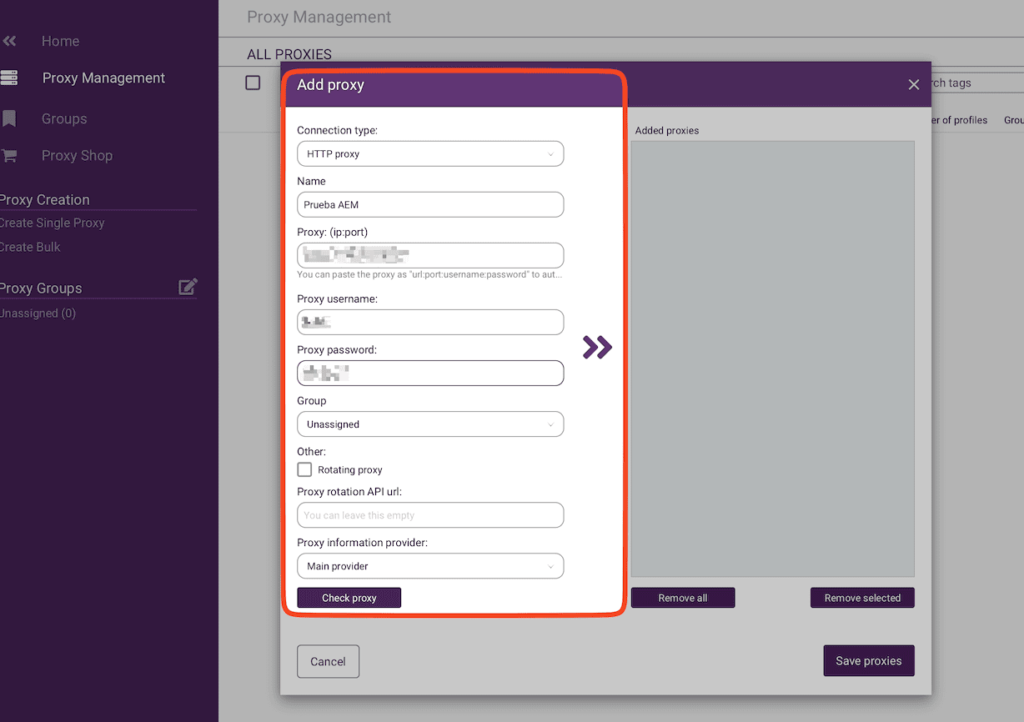Expand the Group dropdown showing Unassigned

click(430, 424)
